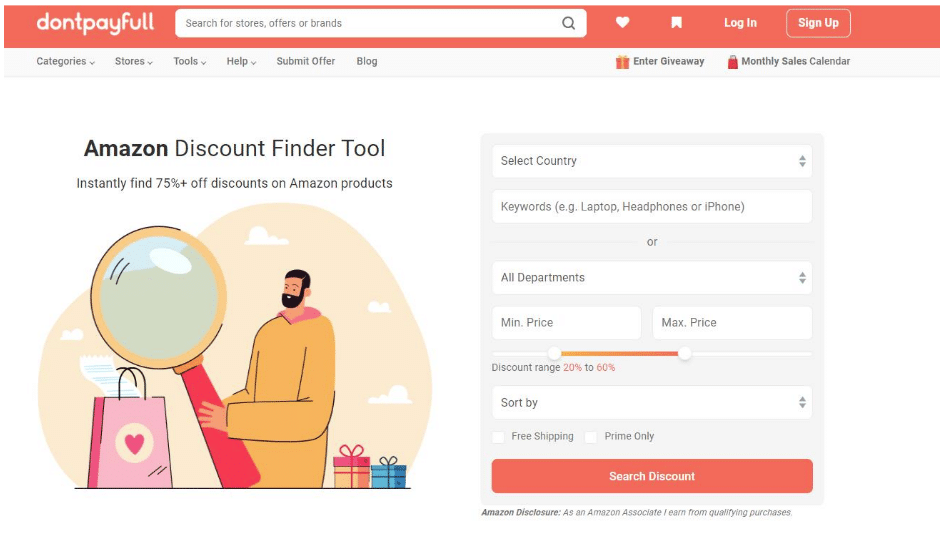
Task: Open favorites via the heart icon
Action: 622,23
